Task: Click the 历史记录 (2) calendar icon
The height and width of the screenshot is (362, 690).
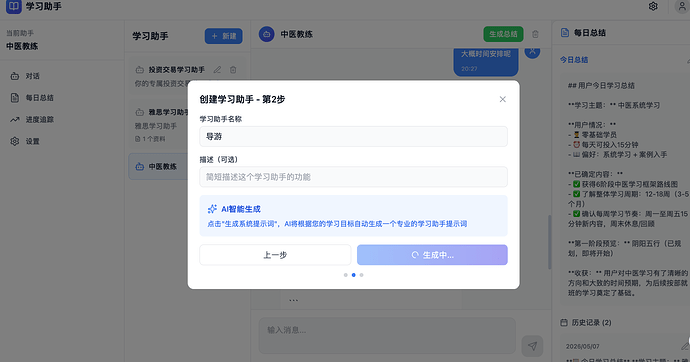Action: tap(564, 322)
